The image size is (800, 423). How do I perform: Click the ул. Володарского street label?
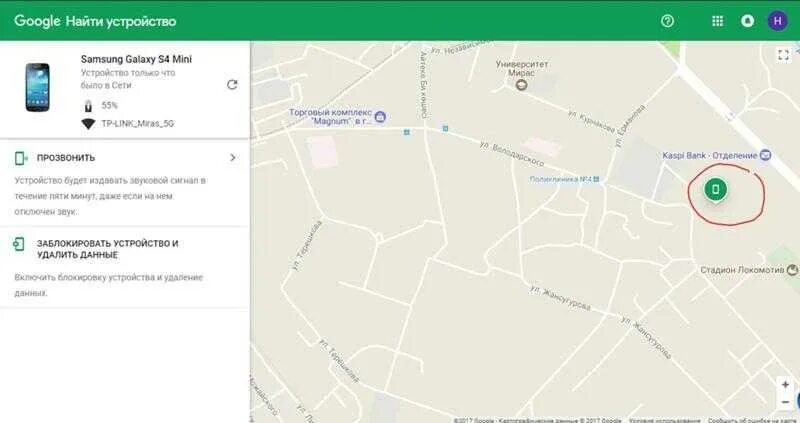pos(512,154)
